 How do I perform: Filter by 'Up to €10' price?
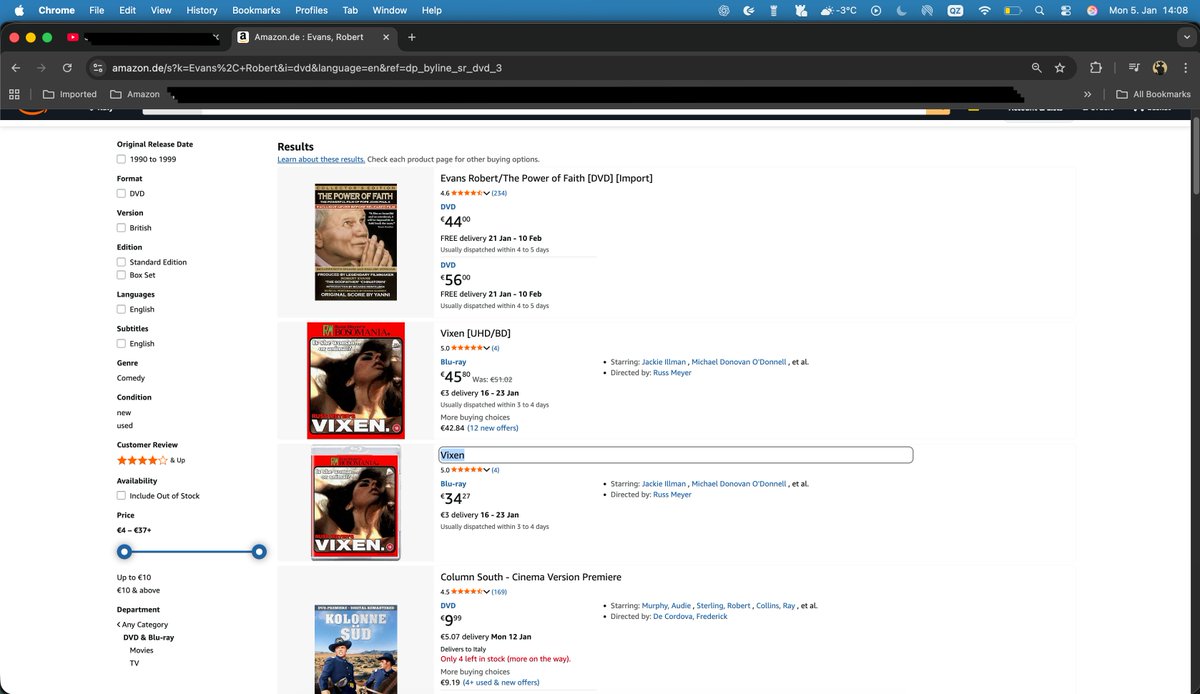[134, 577]
